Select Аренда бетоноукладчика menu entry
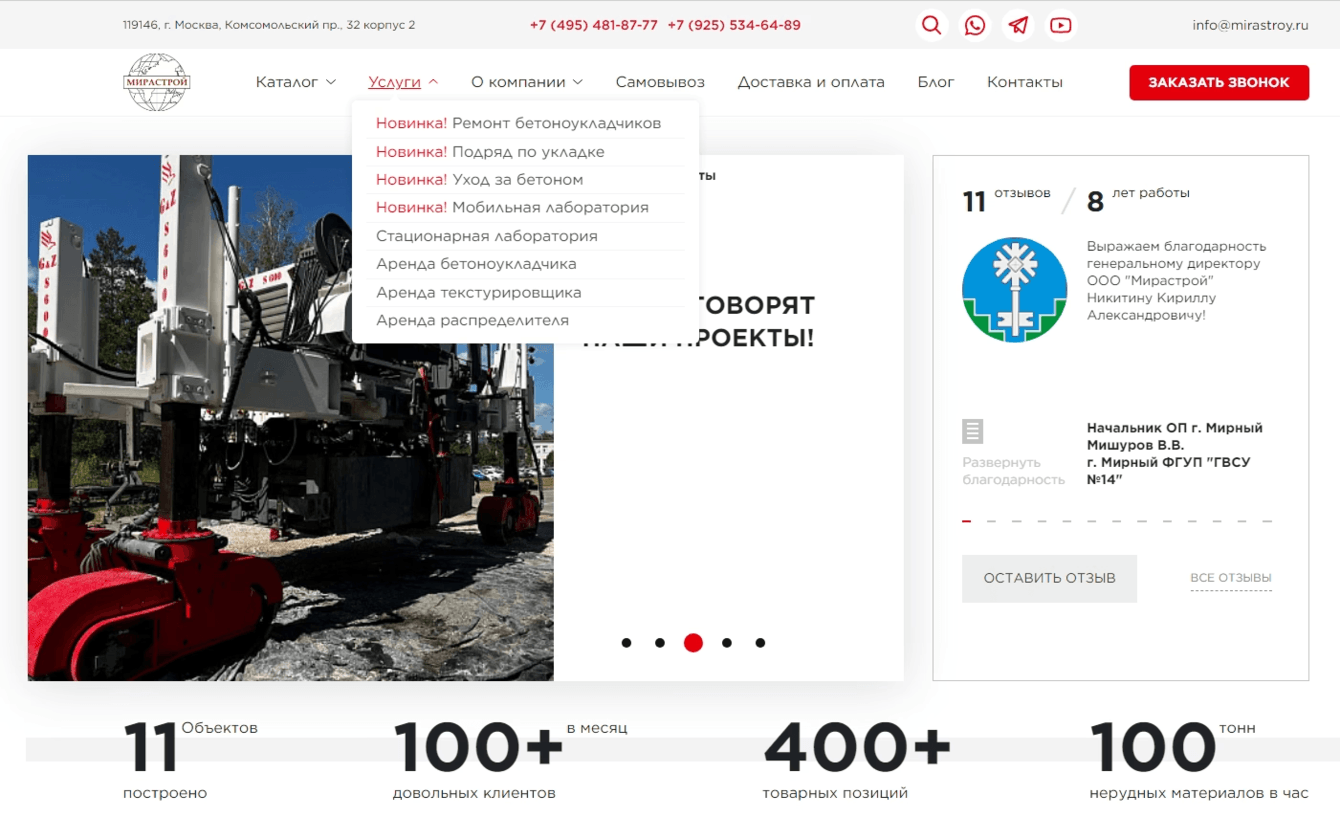This screenshot has width=1340, height=817. coord(476,264)
